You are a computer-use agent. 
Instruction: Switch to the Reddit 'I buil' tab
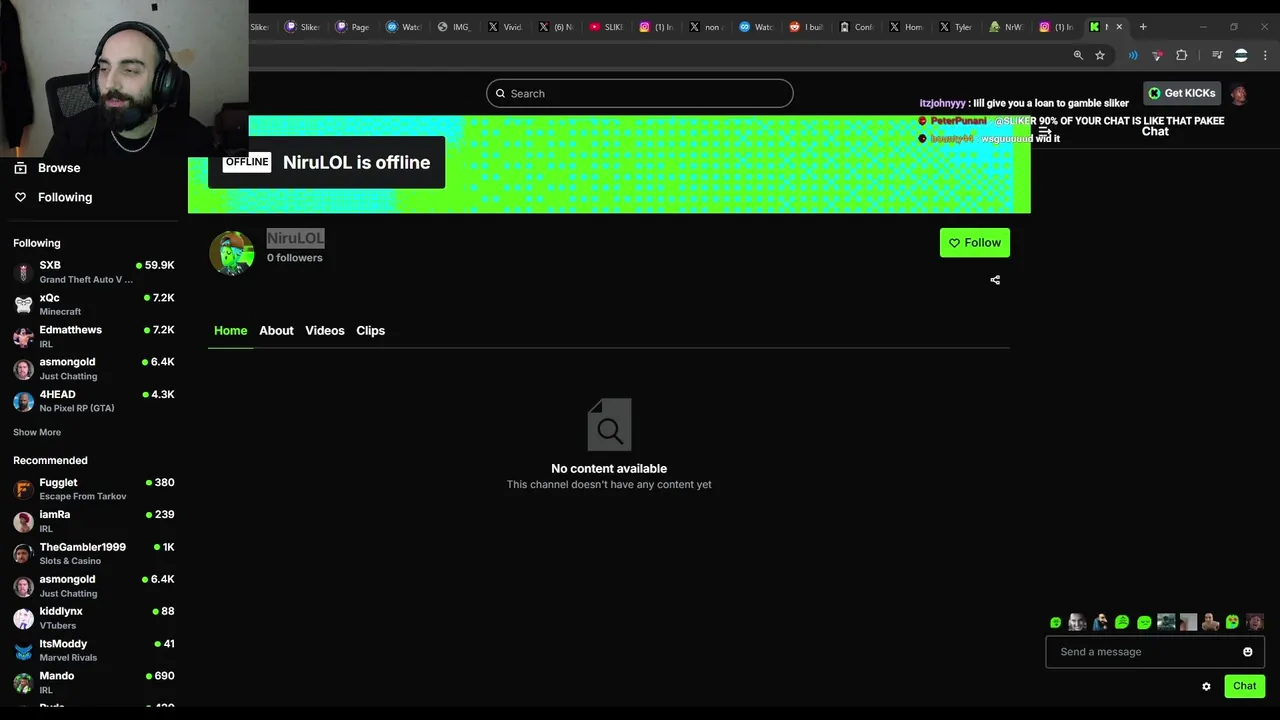[807, 27]
